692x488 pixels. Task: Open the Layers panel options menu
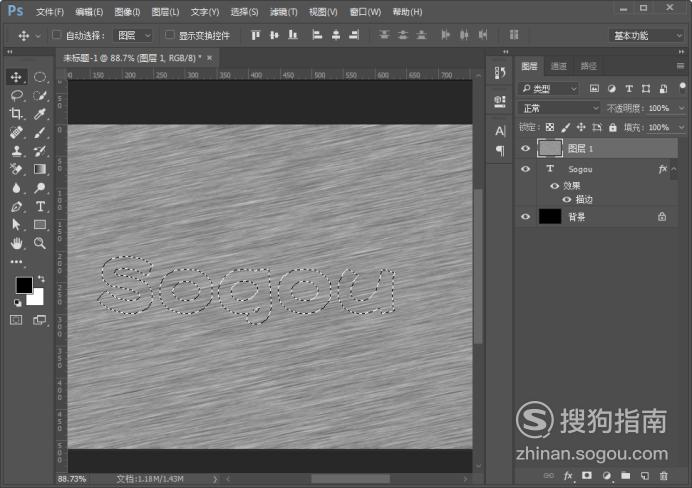(680, 66)
